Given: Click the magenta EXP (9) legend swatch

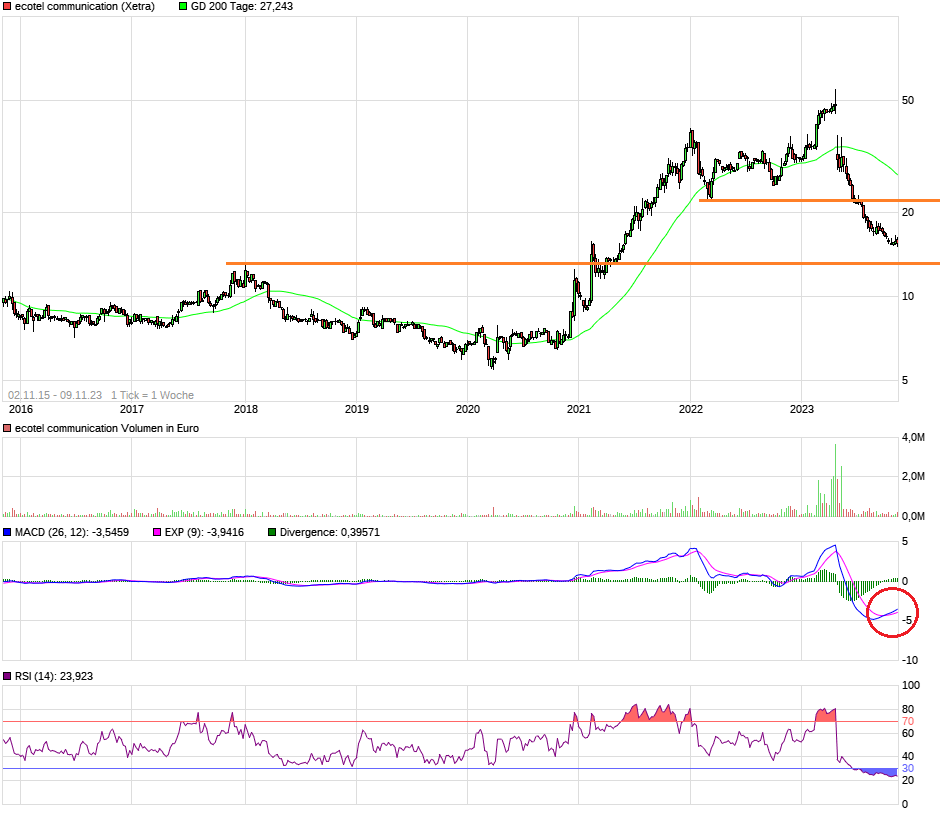Looking at the screenshot, I should coord(157,532).
